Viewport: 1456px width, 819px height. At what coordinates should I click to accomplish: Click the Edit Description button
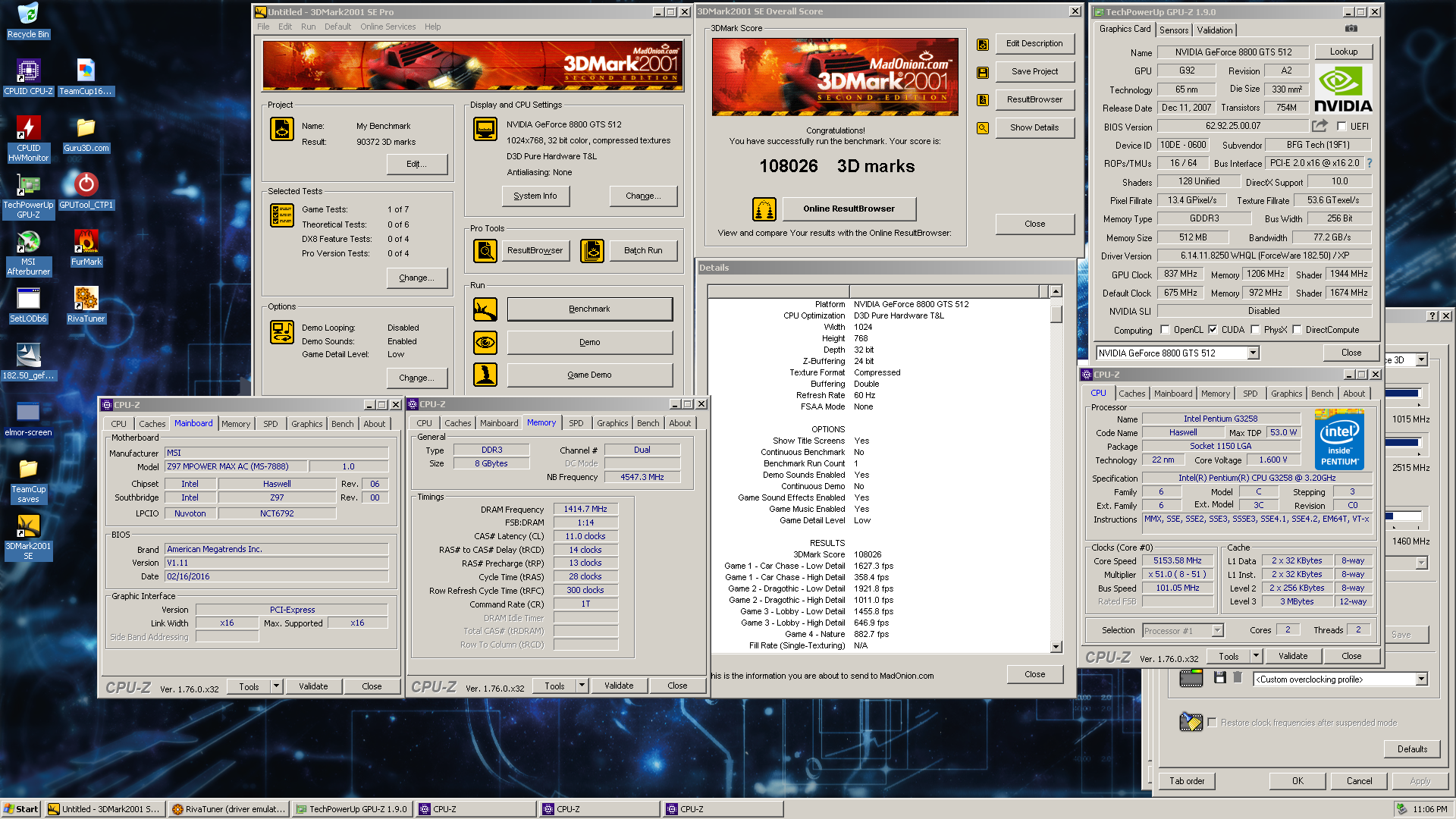1034,43
